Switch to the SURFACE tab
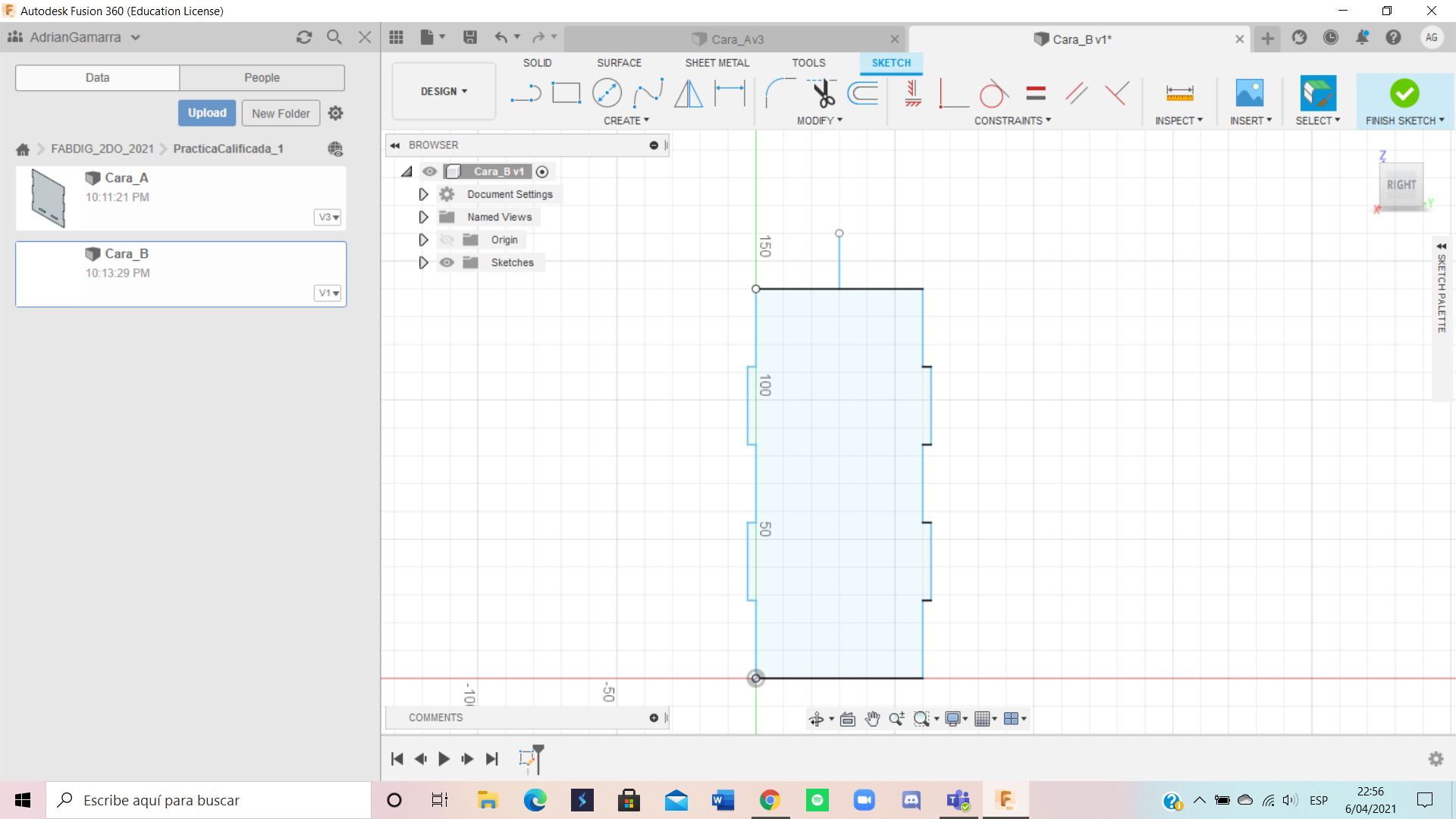 [x=619, y=63]
